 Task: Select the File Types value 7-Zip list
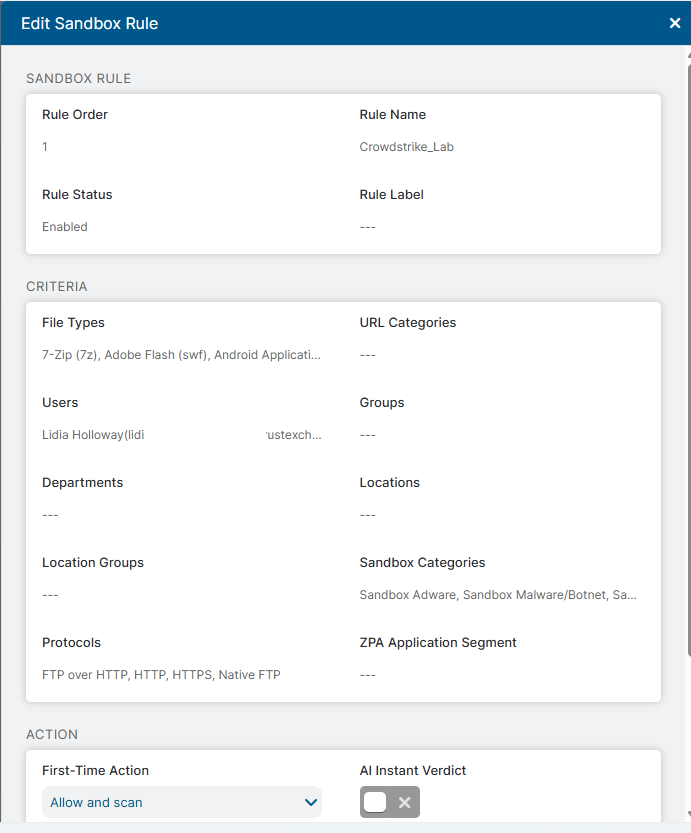181,355
